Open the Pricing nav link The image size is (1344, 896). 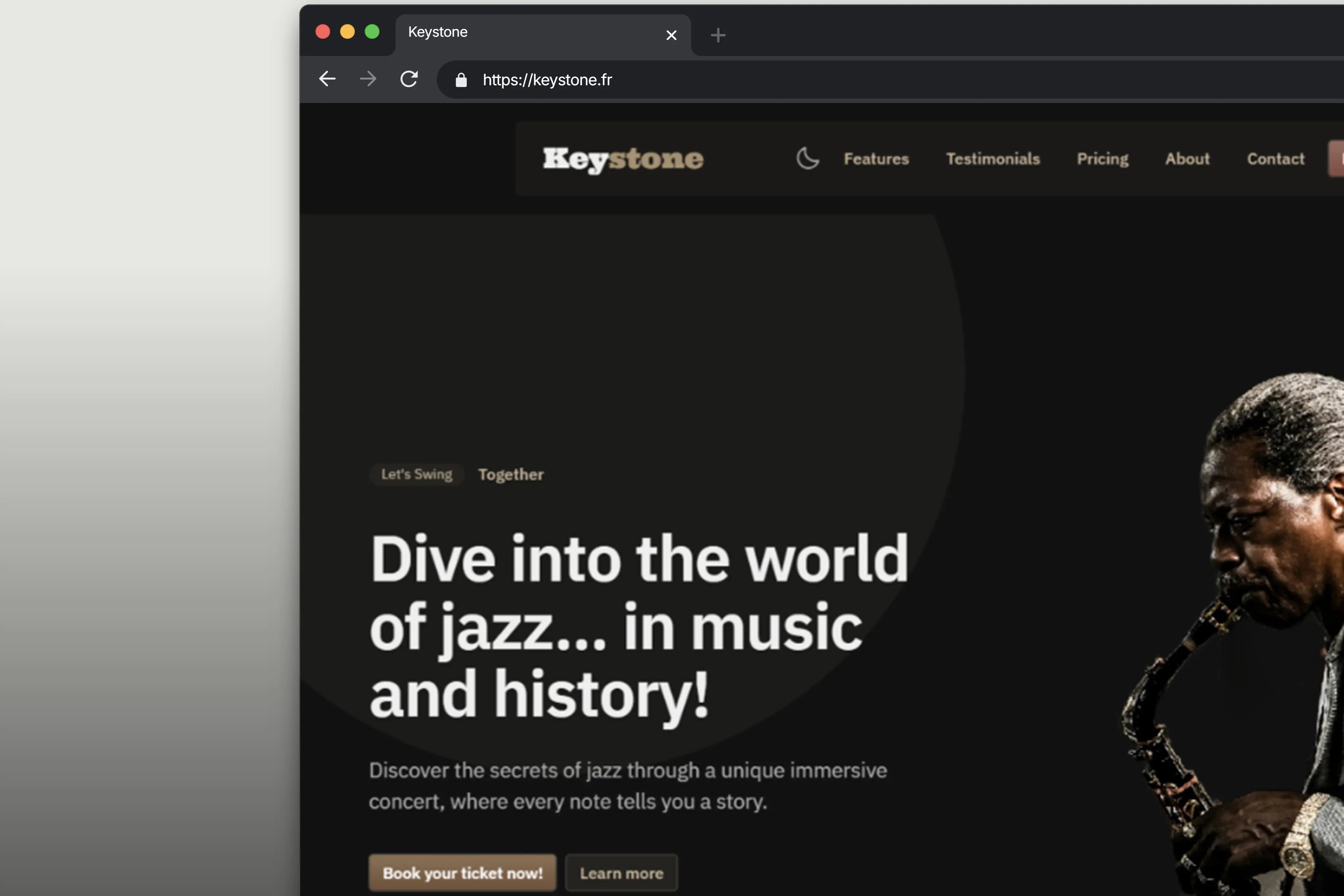(x=1102, y=159)
